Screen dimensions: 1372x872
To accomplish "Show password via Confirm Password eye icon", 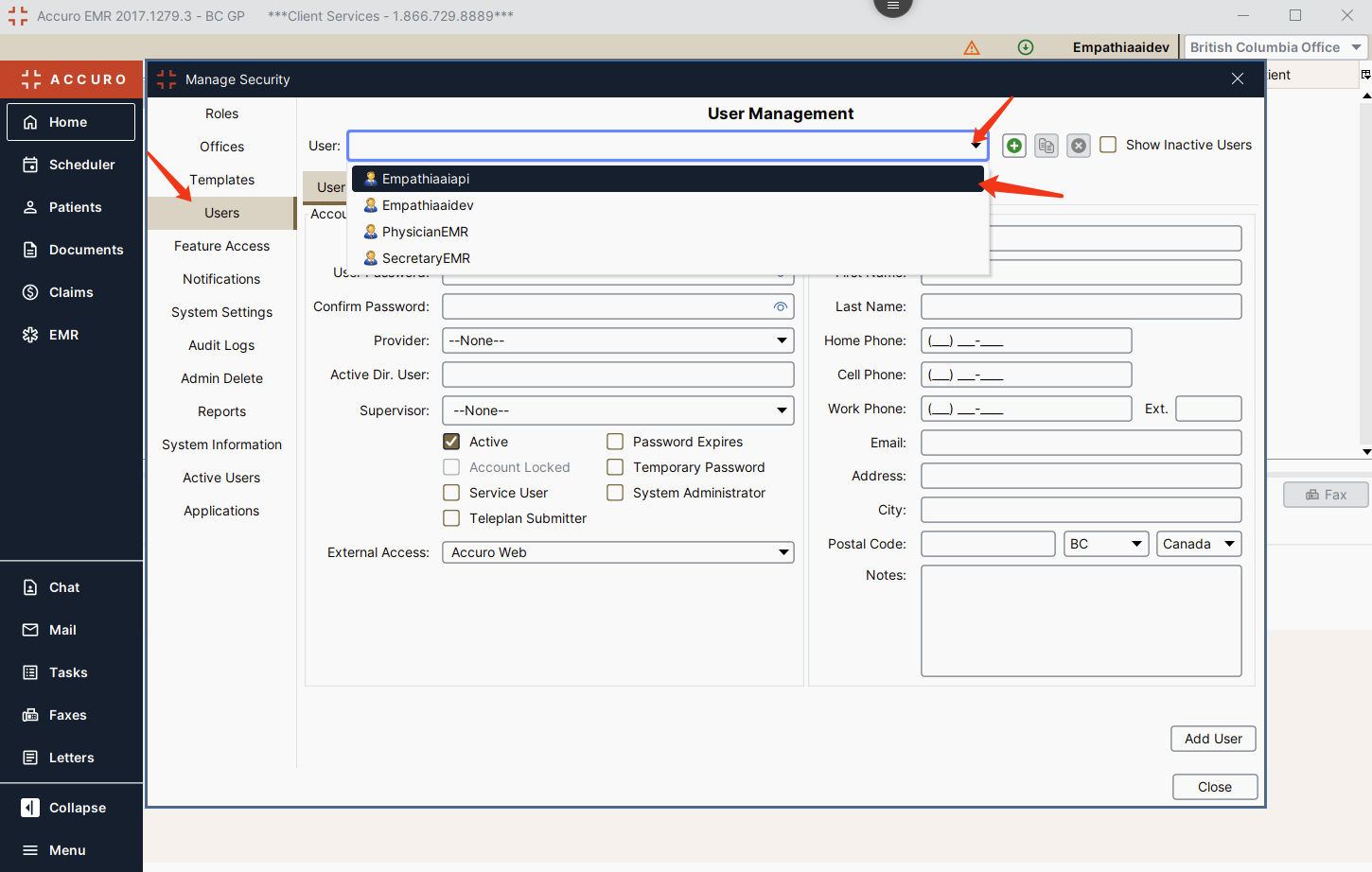I will click(x=781, y=306).
